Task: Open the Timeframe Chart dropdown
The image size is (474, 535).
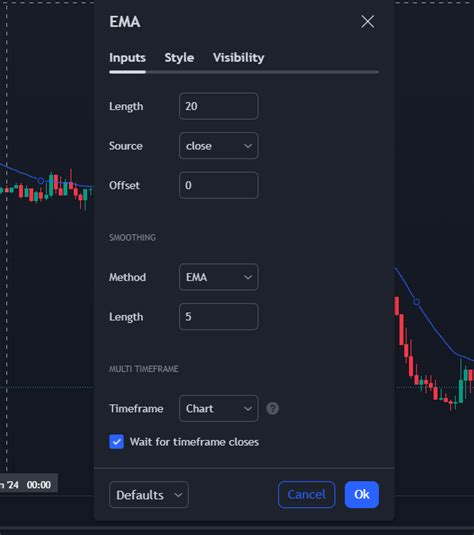Action: click(x=218, y=408)
